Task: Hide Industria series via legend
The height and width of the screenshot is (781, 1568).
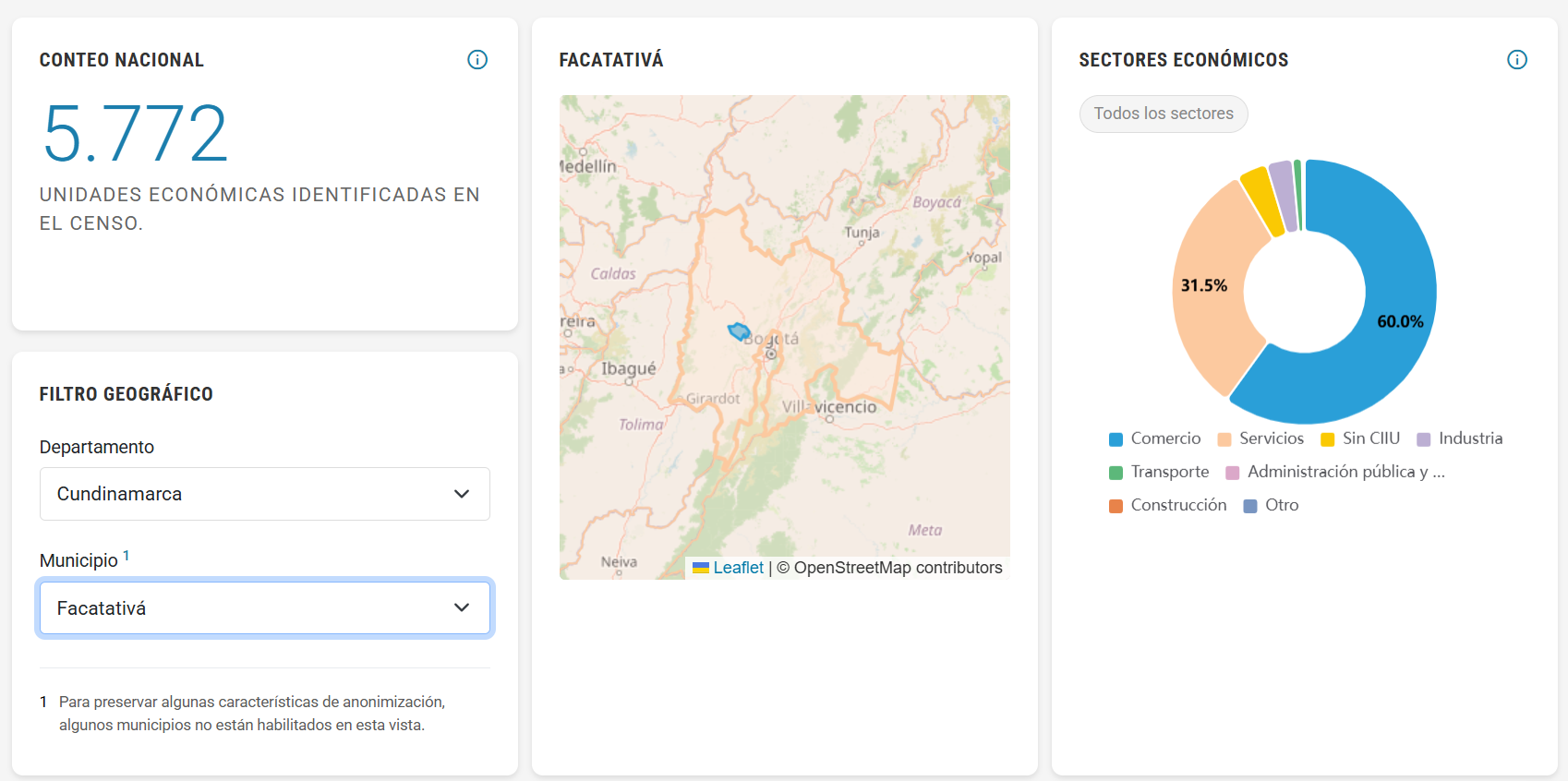Action: pyautogui.click(x=1460, y=439)
